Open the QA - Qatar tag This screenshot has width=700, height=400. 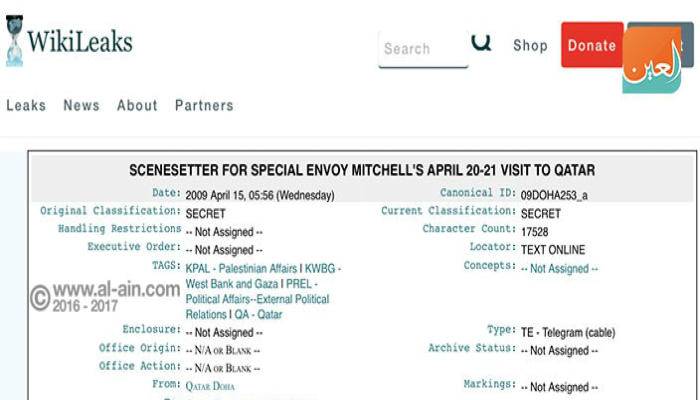click(x=258, y=315)
